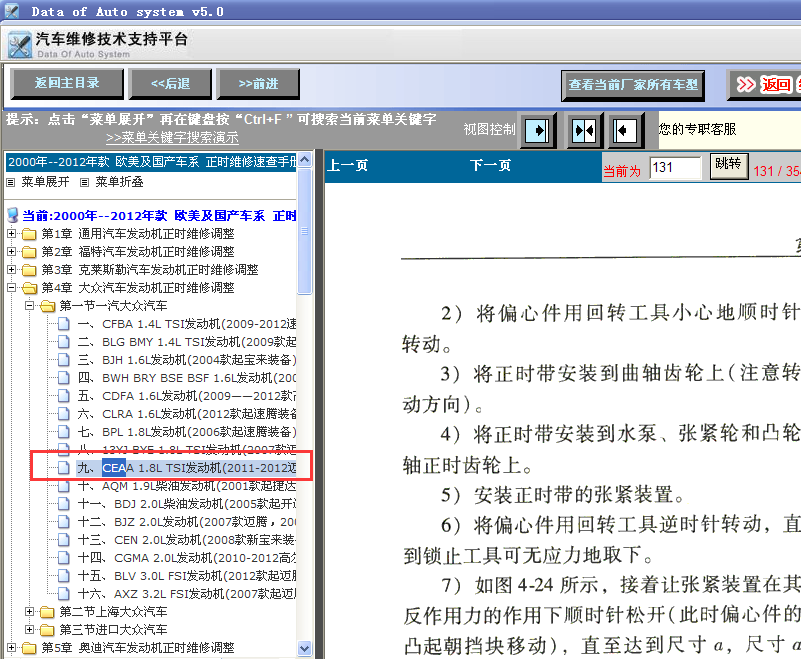Click document icon of CLRA 1.6L
The height and width of the screenshot is (659, 801).
pos(64,414)
